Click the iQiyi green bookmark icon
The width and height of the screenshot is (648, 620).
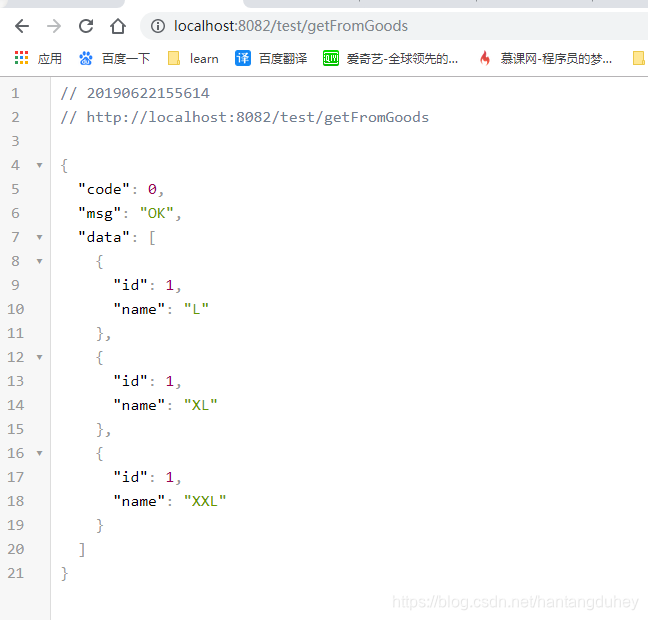click(331, 58)
